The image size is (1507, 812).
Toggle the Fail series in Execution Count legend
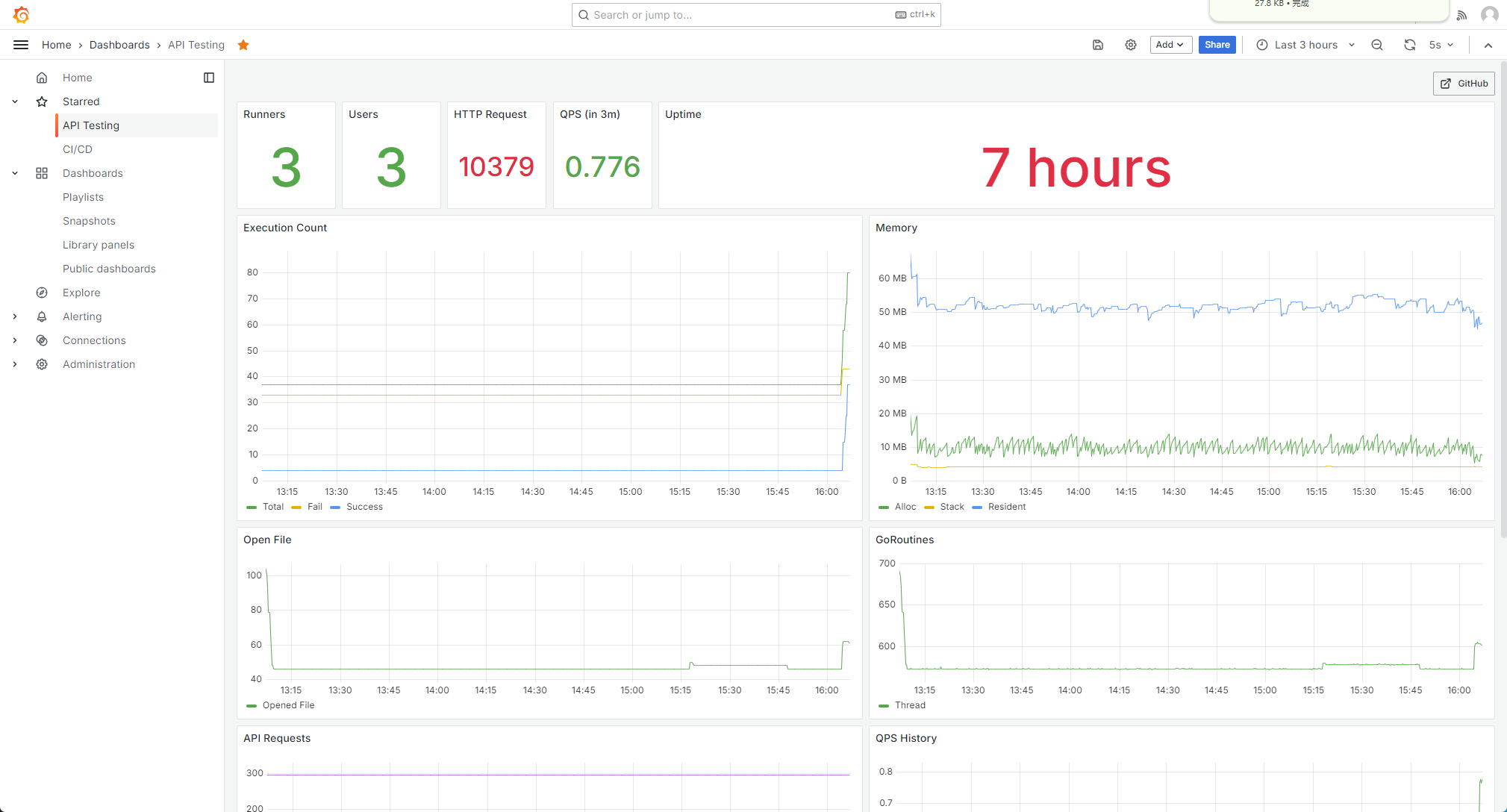[x=314, y=507]
